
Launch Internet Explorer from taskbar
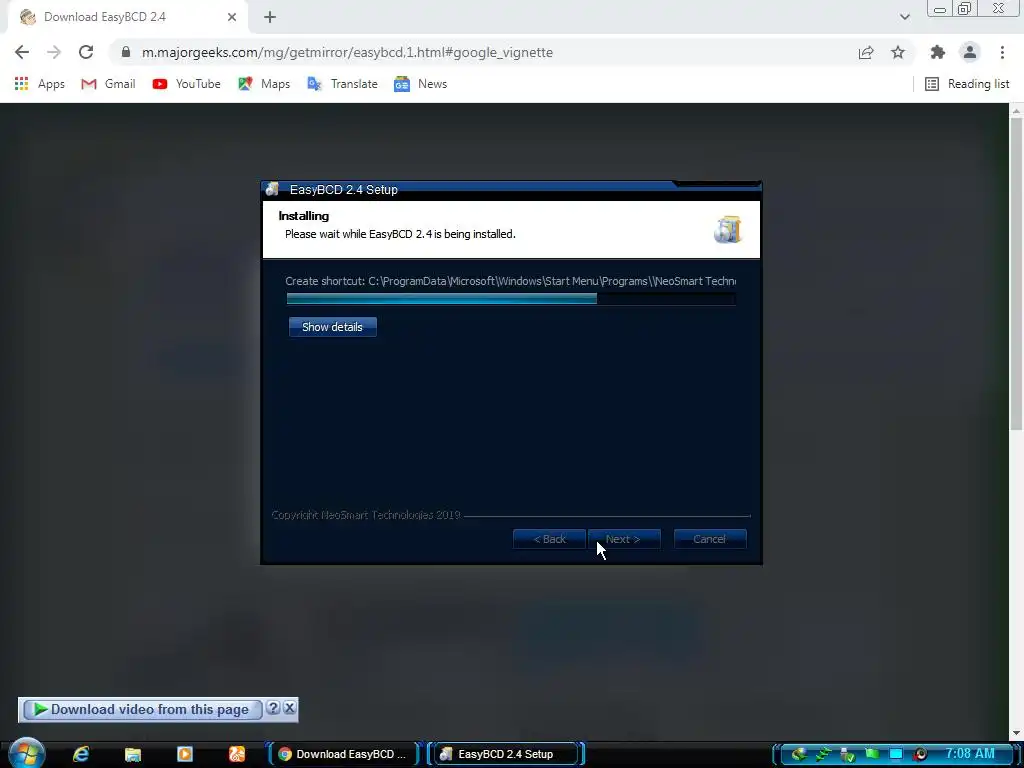(81, 754)
